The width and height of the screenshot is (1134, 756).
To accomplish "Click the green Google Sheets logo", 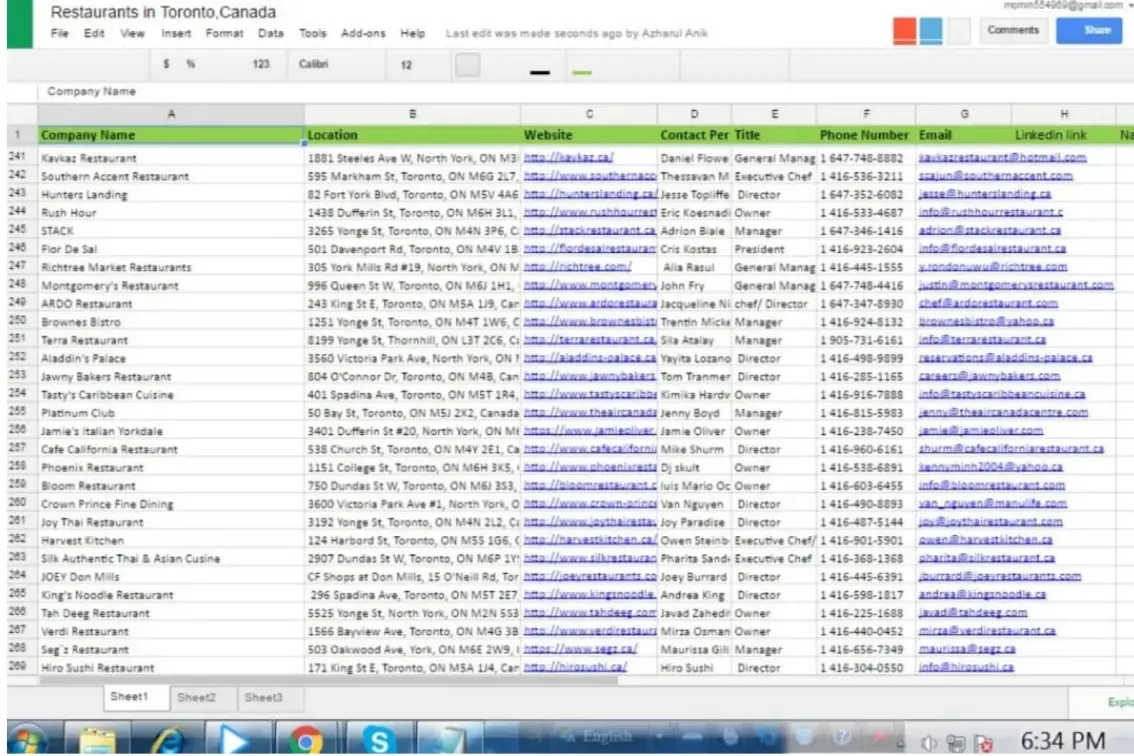I will (20, 23).
